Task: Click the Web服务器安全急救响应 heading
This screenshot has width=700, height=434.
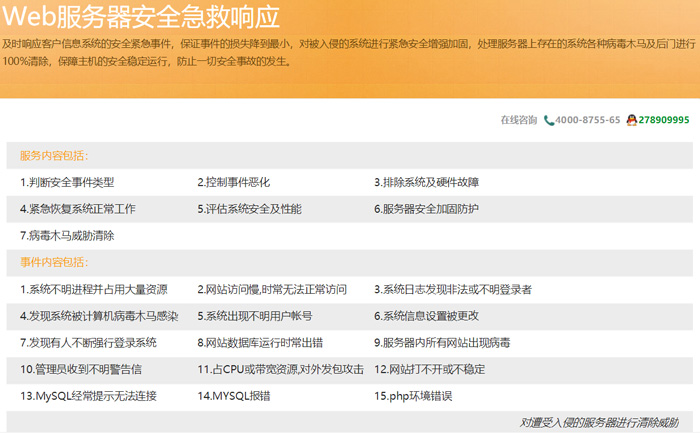Action: coord(141,18)
